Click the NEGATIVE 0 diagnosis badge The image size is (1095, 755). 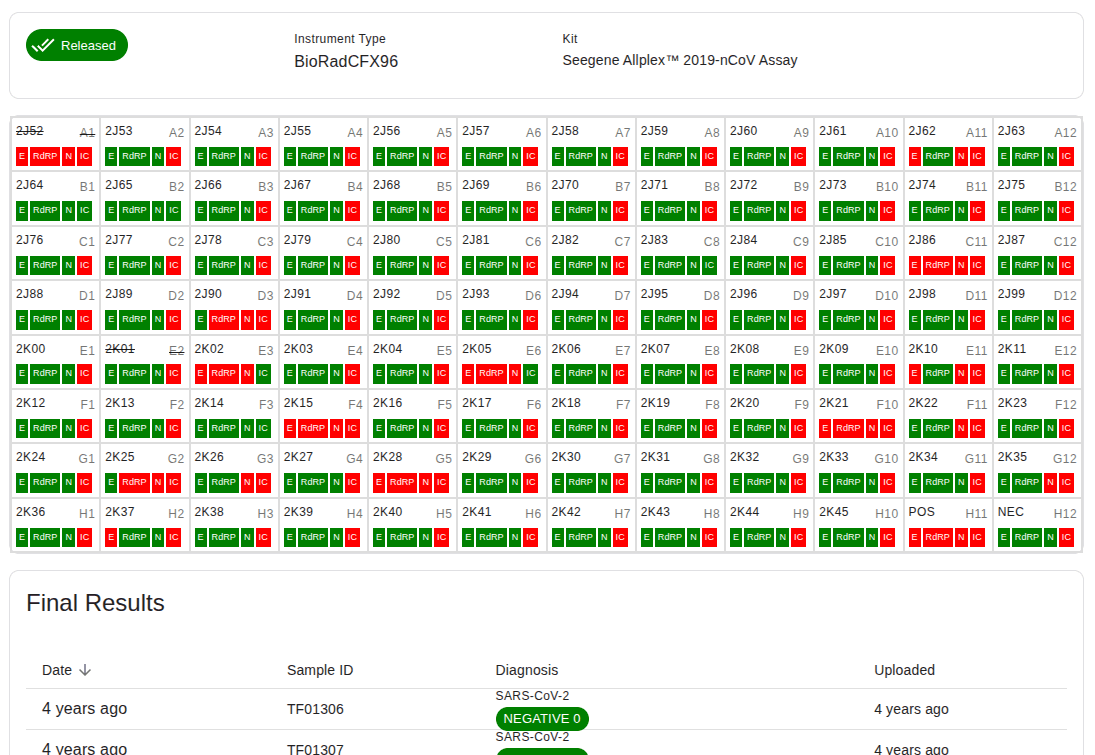point(542,719)
